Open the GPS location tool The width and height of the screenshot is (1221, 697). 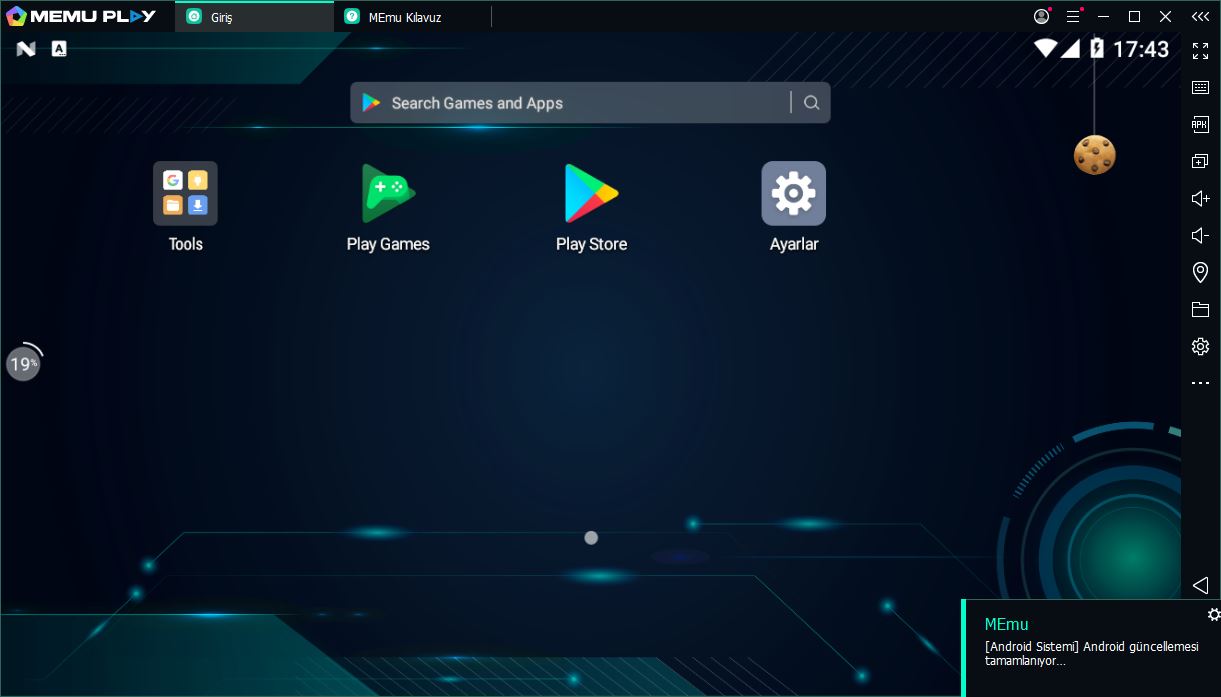coord(1200,272)
